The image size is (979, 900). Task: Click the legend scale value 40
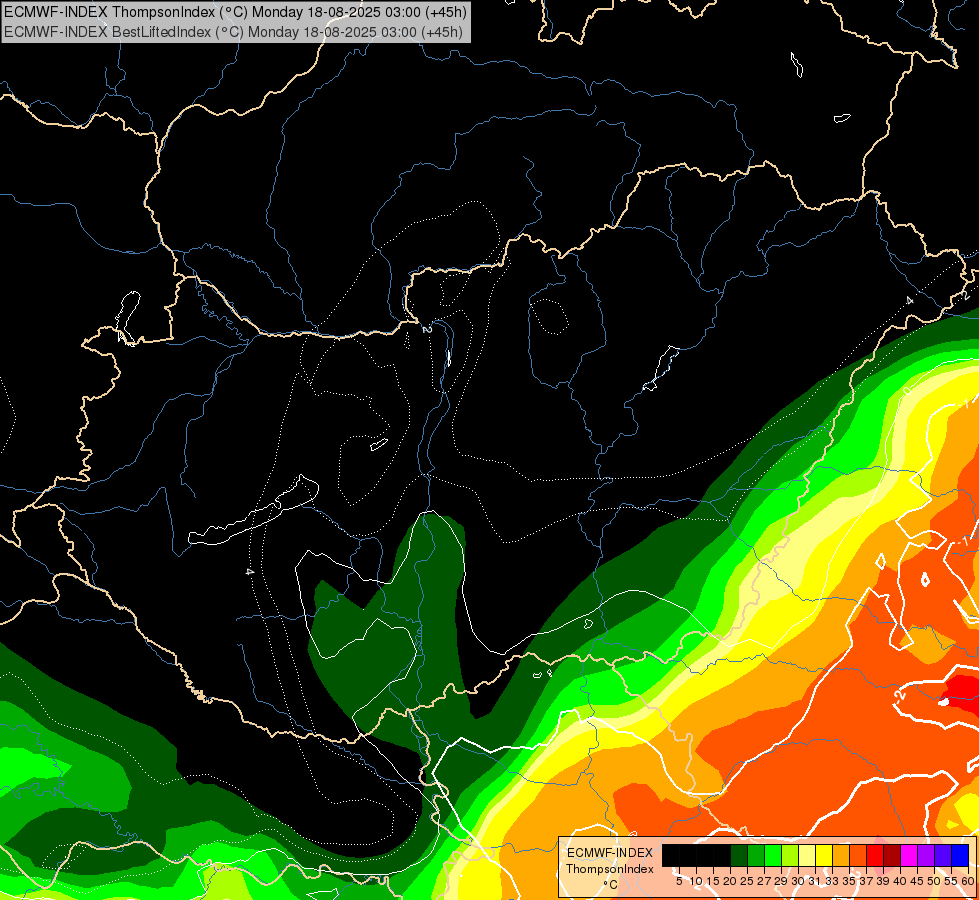(900, 881)
